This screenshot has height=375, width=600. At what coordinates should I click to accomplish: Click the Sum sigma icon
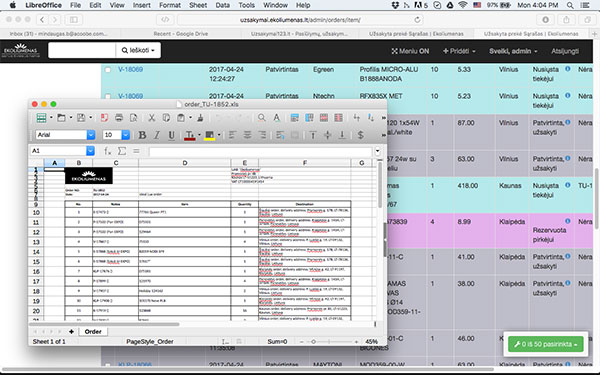coord(122,151)
